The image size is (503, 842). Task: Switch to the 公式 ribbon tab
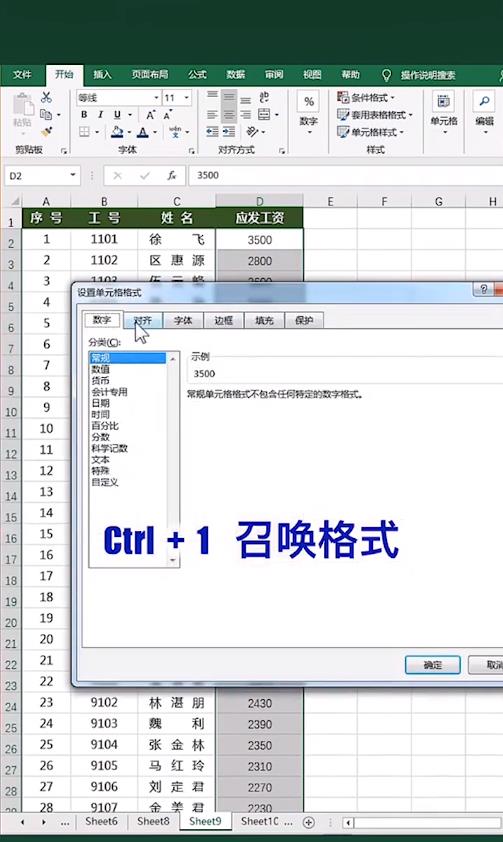click(x=197, y=75)
